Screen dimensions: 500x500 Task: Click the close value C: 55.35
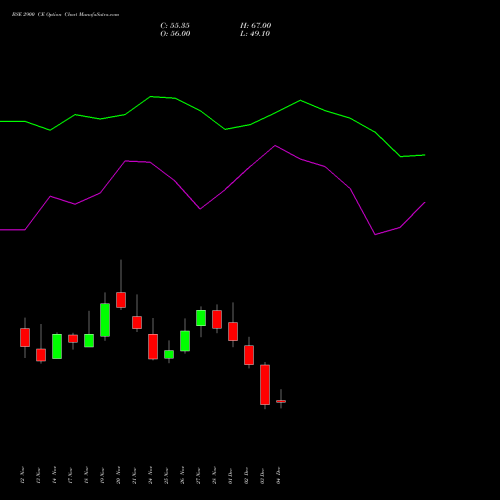click(x=175, y=26)
